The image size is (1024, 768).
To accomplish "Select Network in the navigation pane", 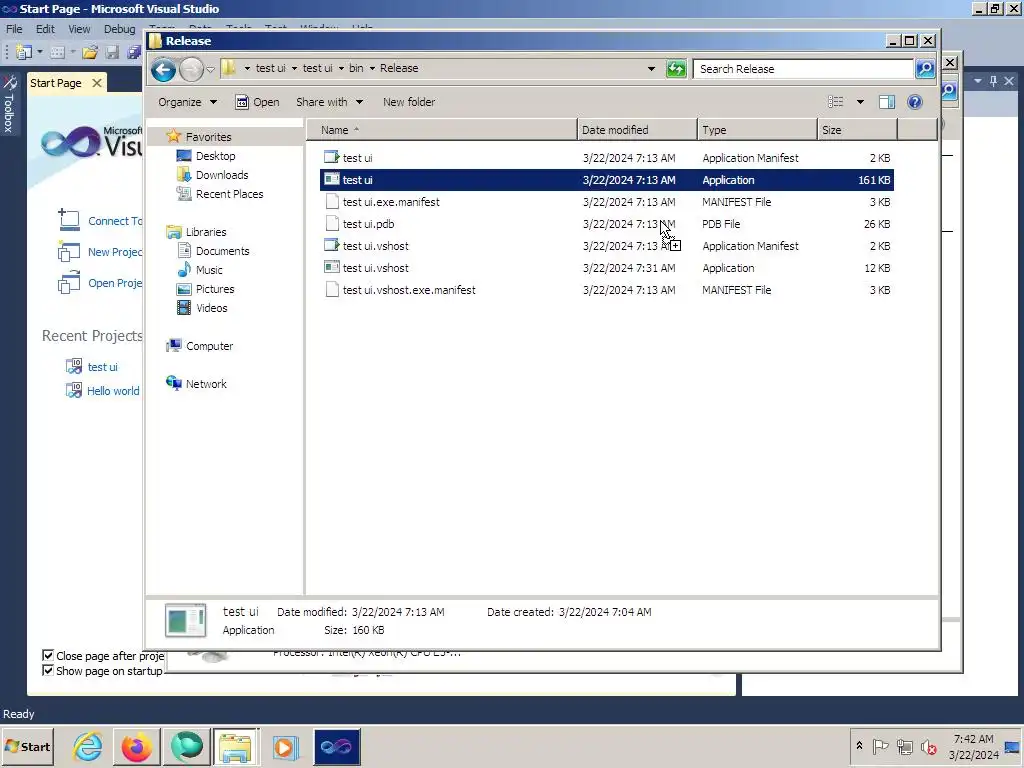I will click(206, 384).
